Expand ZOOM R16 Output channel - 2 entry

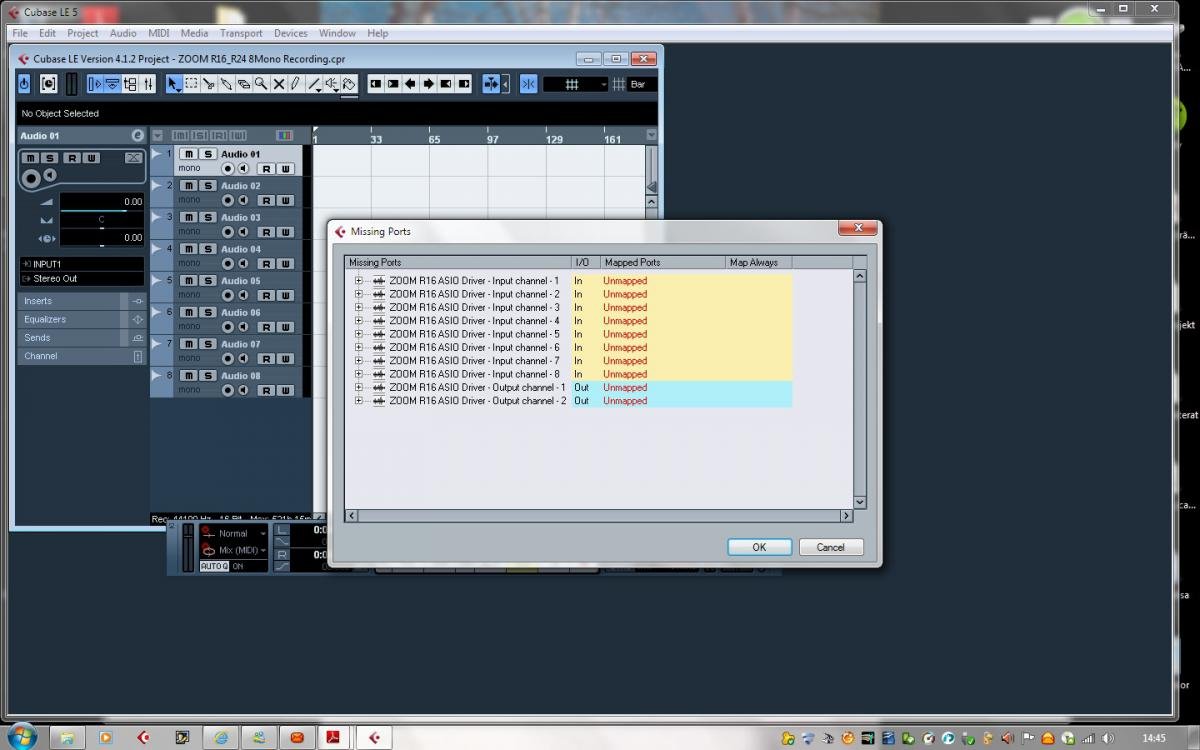[359, 401]
